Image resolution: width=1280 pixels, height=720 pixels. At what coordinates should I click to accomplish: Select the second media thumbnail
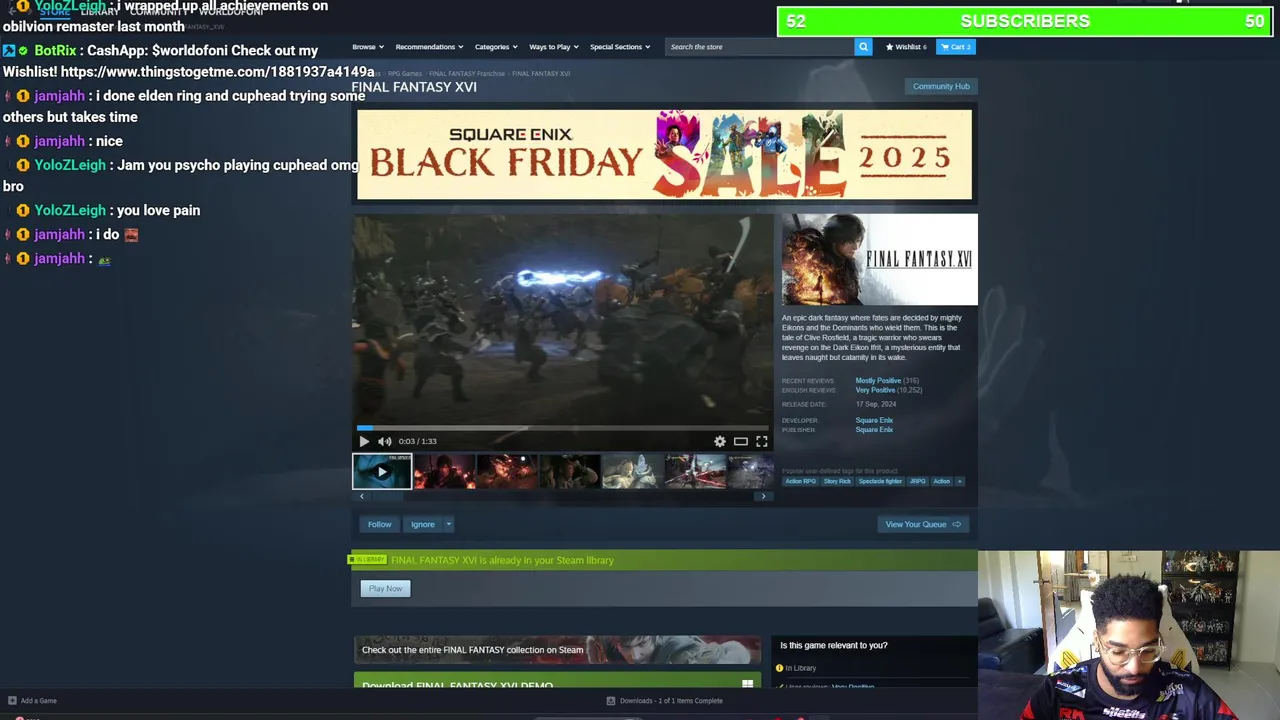point(445,471)
